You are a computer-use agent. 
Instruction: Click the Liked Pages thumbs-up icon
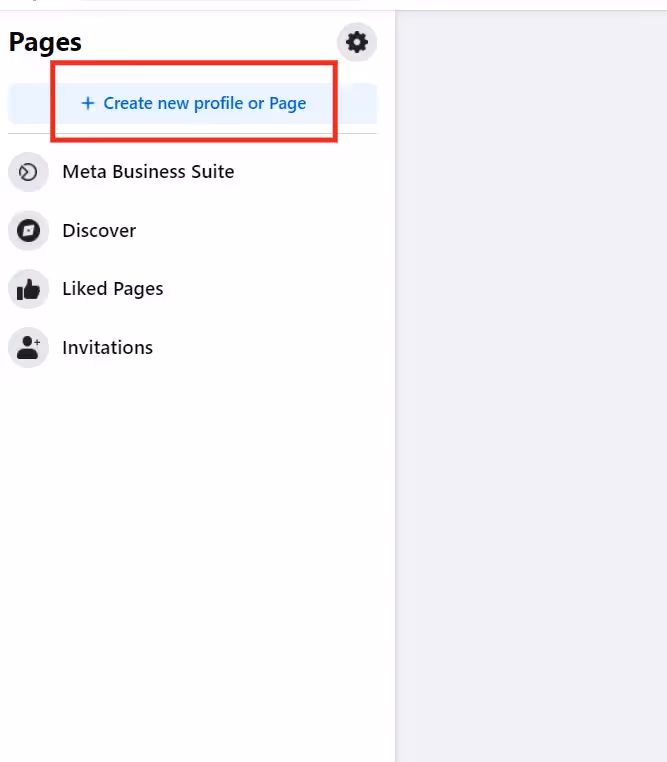[28, 289]
